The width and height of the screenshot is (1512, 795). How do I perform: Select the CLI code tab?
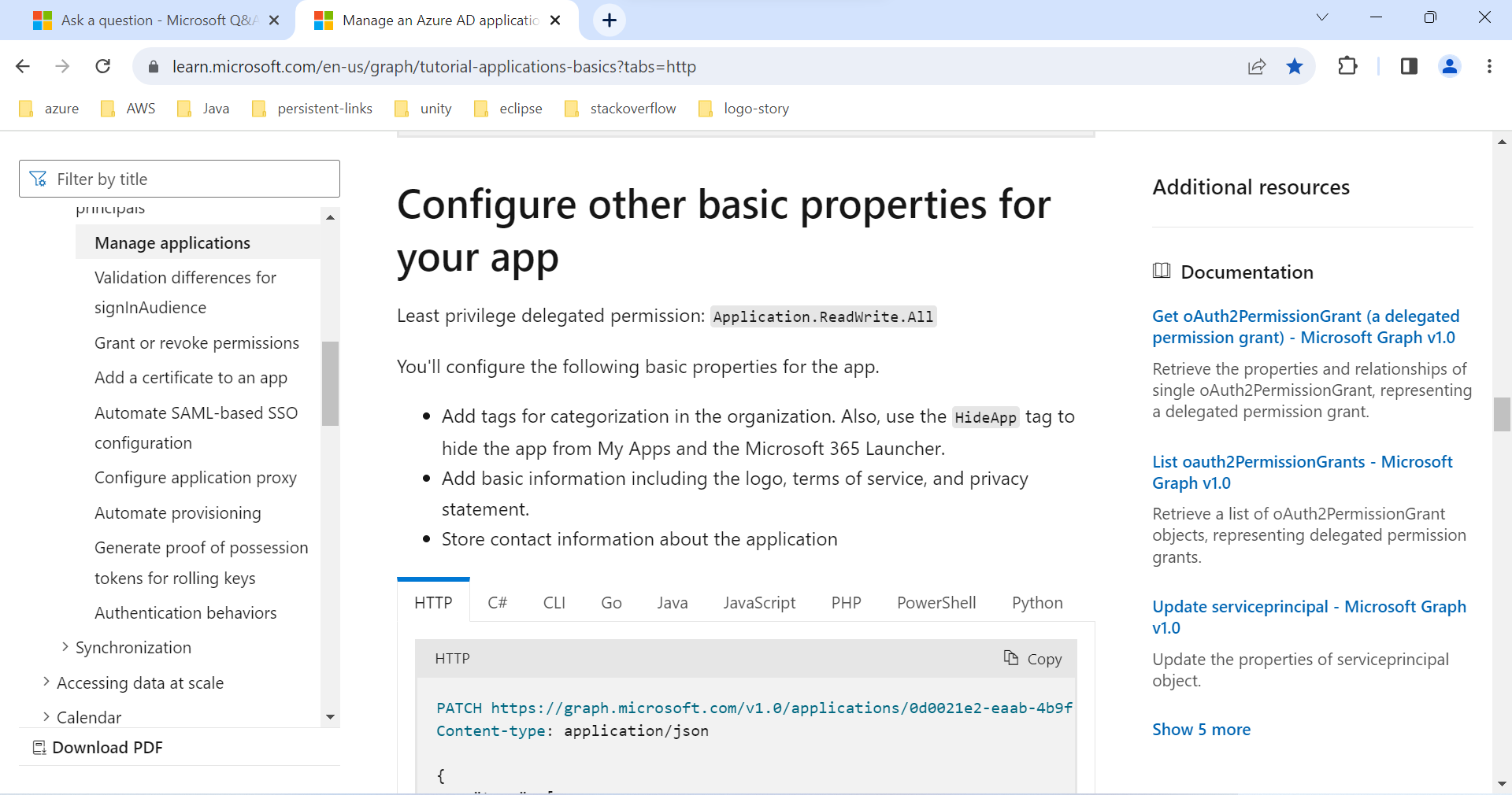(554, 603)
